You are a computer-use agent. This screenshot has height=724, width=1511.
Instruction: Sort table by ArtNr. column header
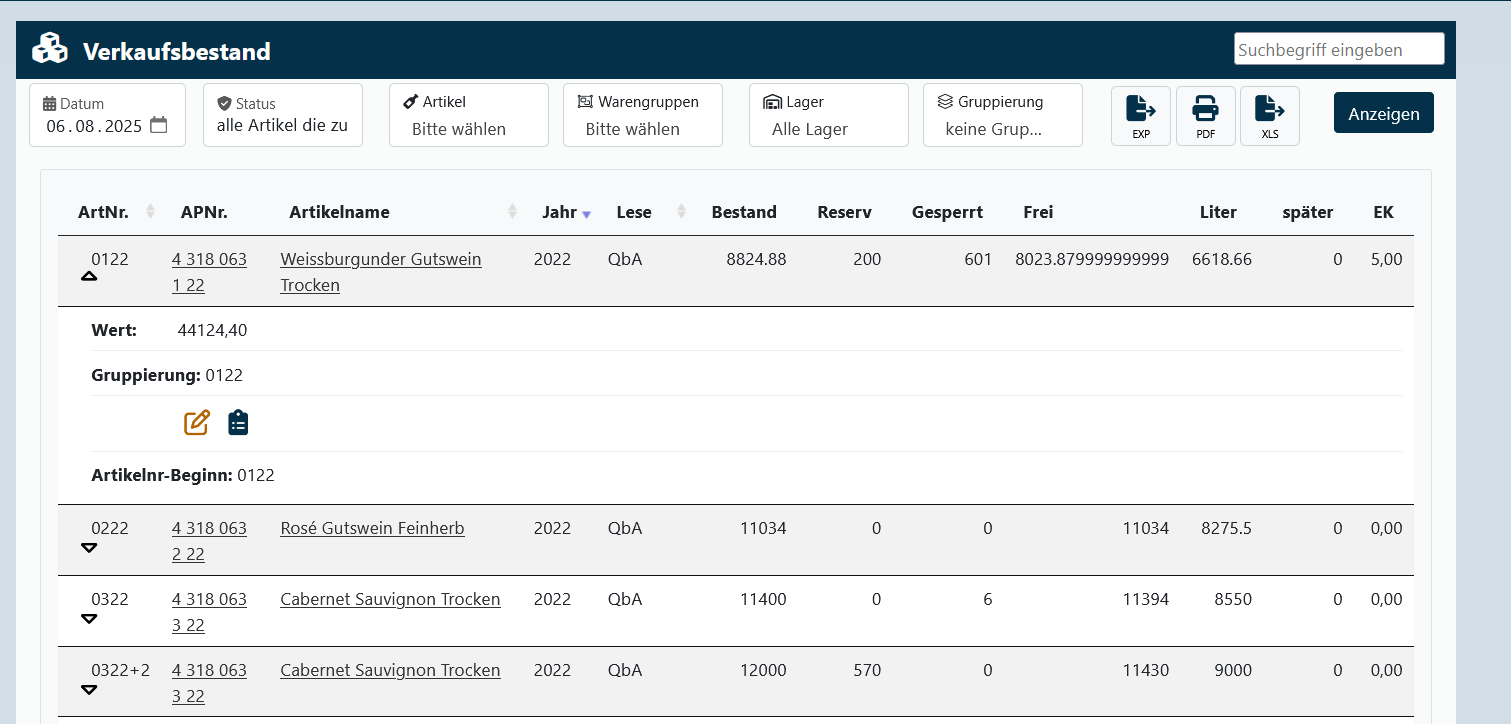point(103,212)
